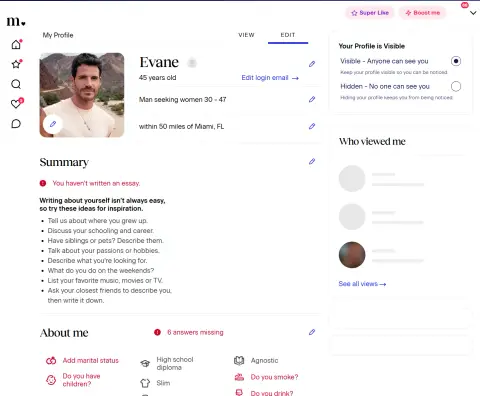Click the 'Agnostic' religion entry

tap(264, 360)
